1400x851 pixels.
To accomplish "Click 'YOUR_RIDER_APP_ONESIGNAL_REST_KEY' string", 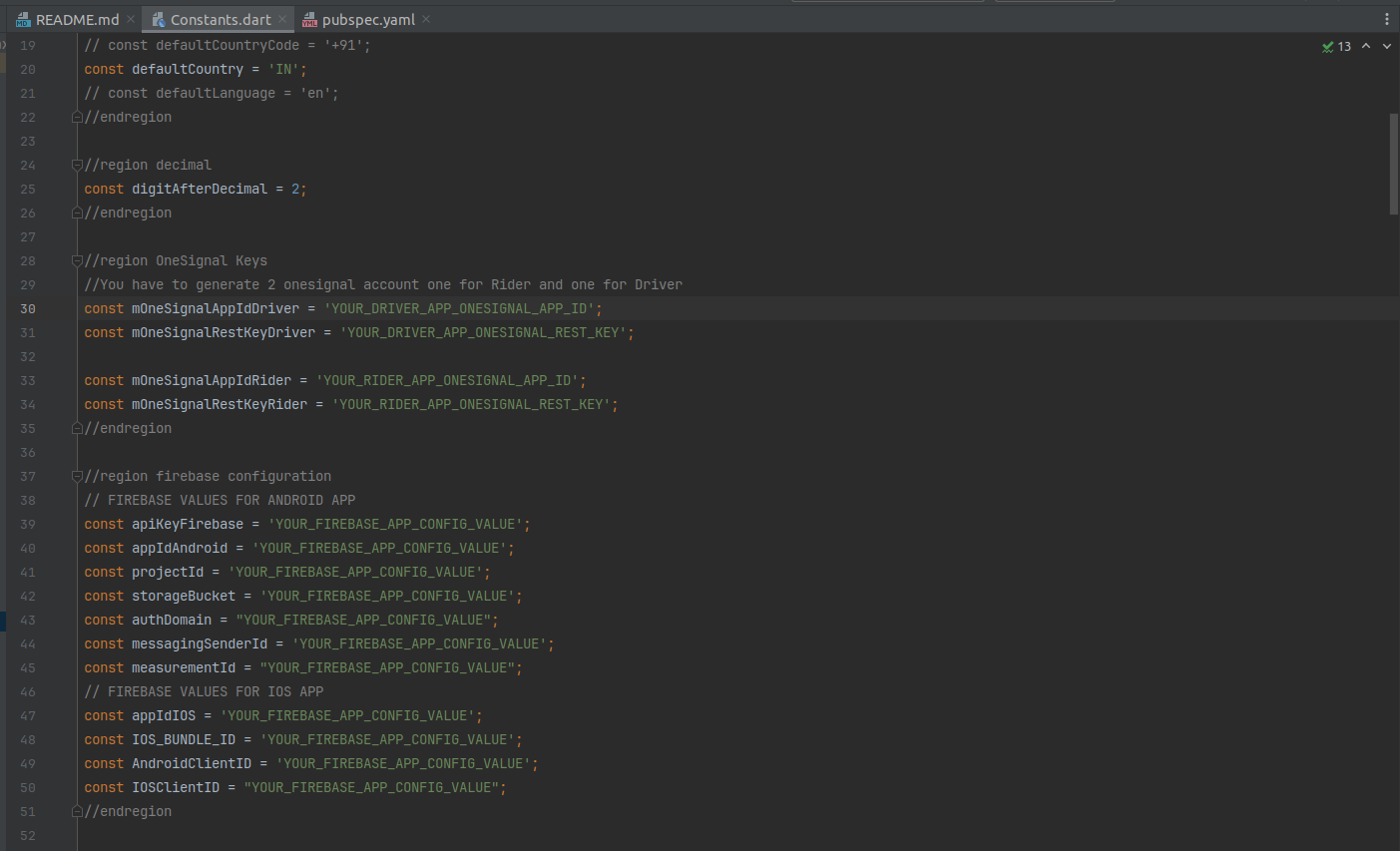I will pos(472,404).
